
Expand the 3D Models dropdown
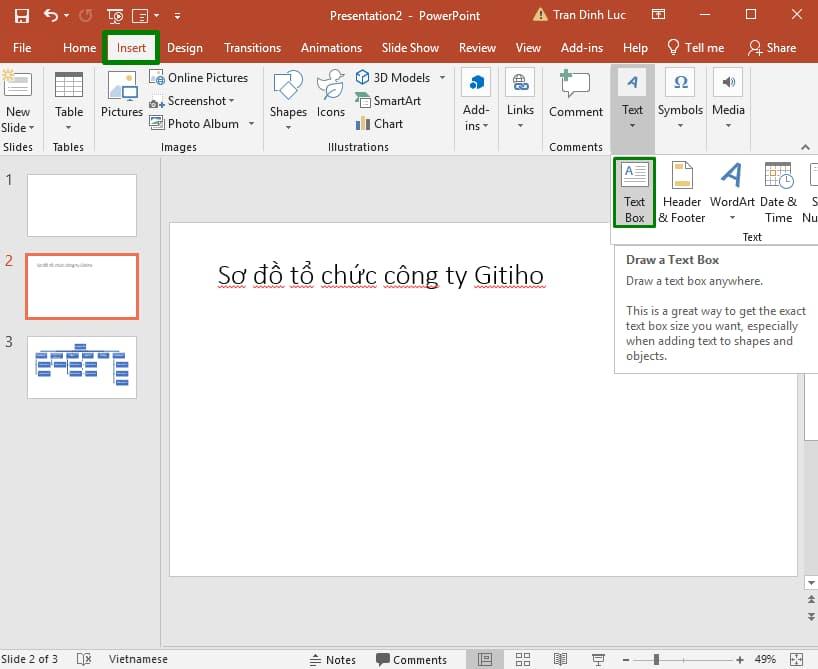coord(441,77)
